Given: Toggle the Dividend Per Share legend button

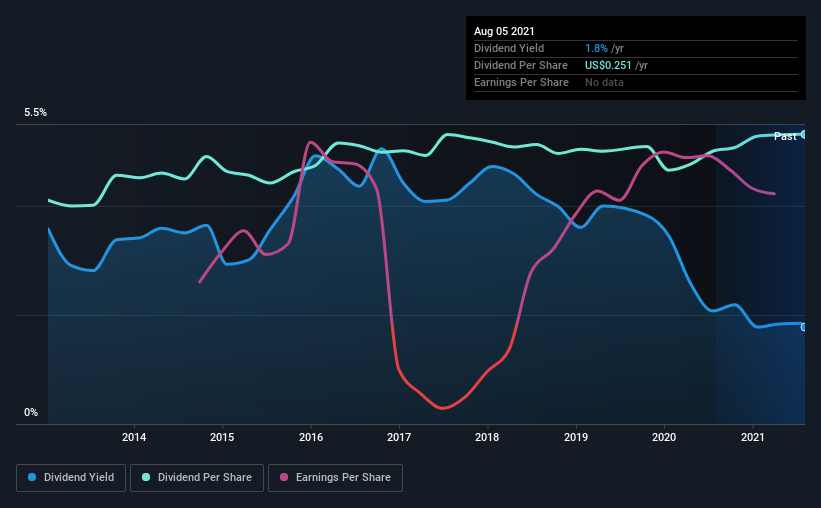Looking at the screenshot, I should click(x=197, y=478).
